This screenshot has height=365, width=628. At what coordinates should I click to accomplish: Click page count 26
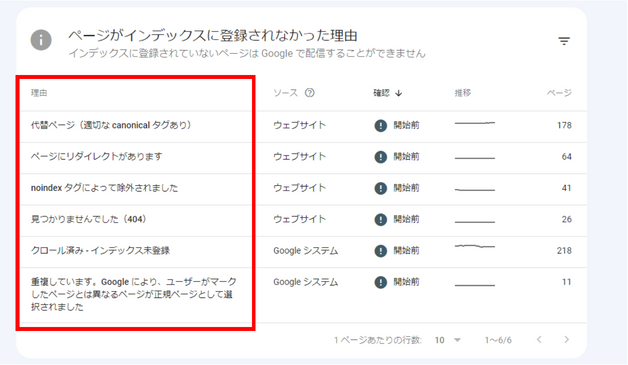tap(566, 219)
